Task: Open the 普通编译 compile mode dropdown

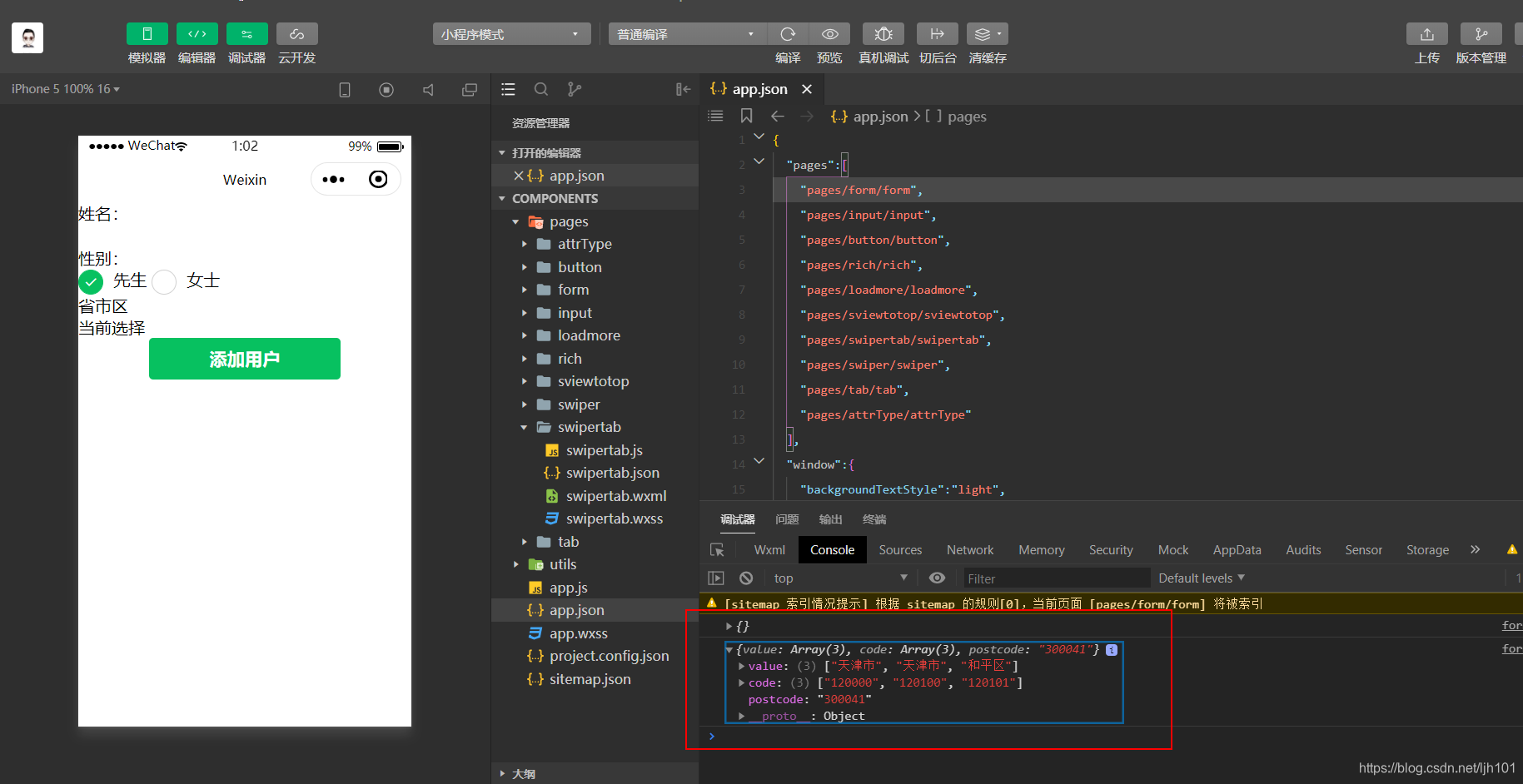Action: (x=688, y=34)
